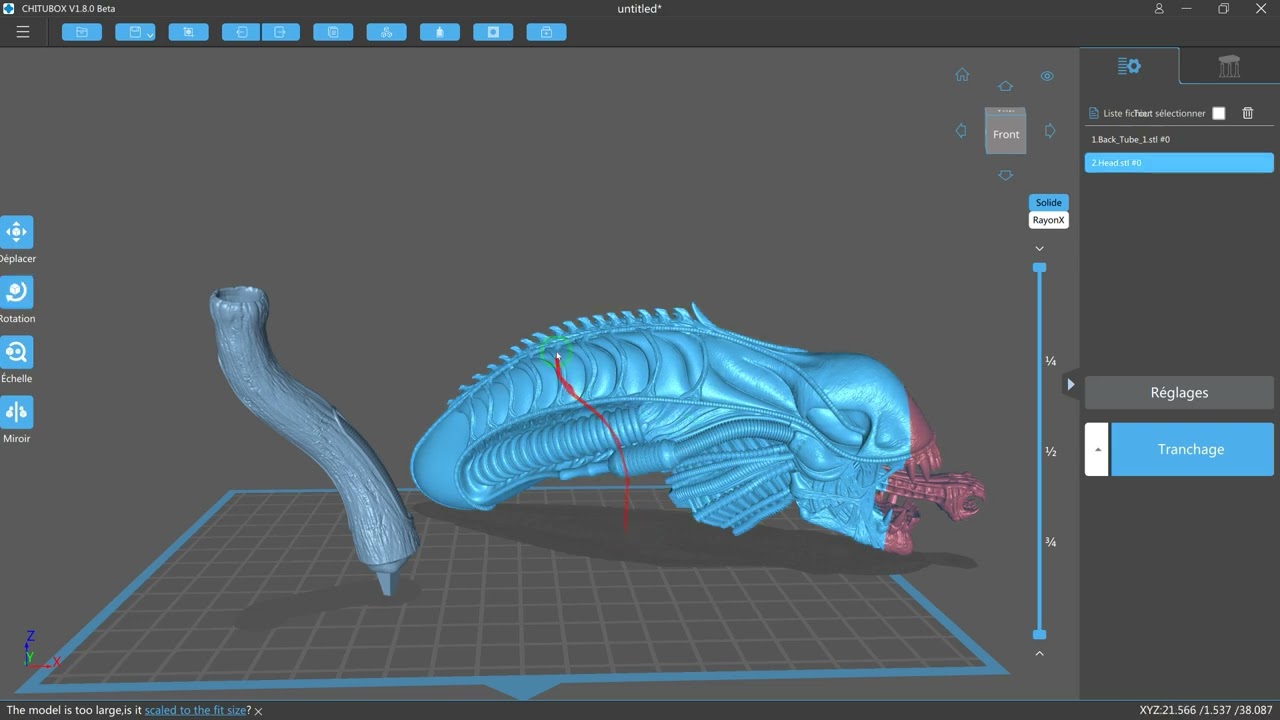Rotate view with the right arrow

click(x=1050, y=131)
